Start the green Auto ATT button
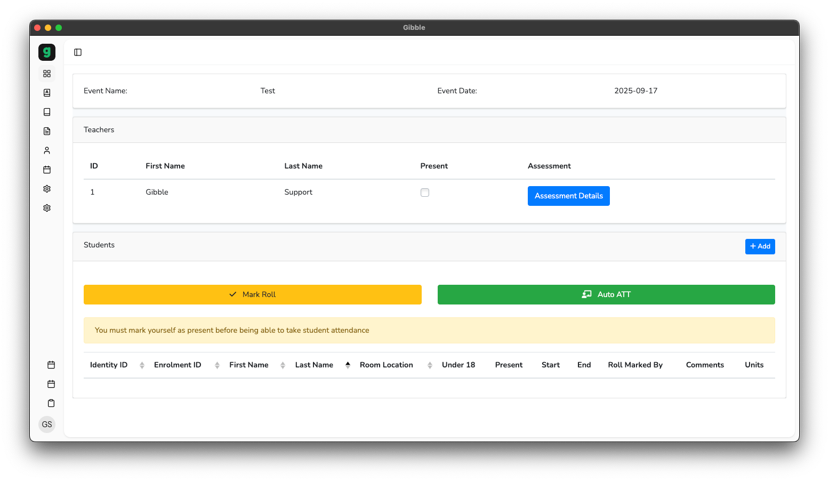 pos(606,295)
